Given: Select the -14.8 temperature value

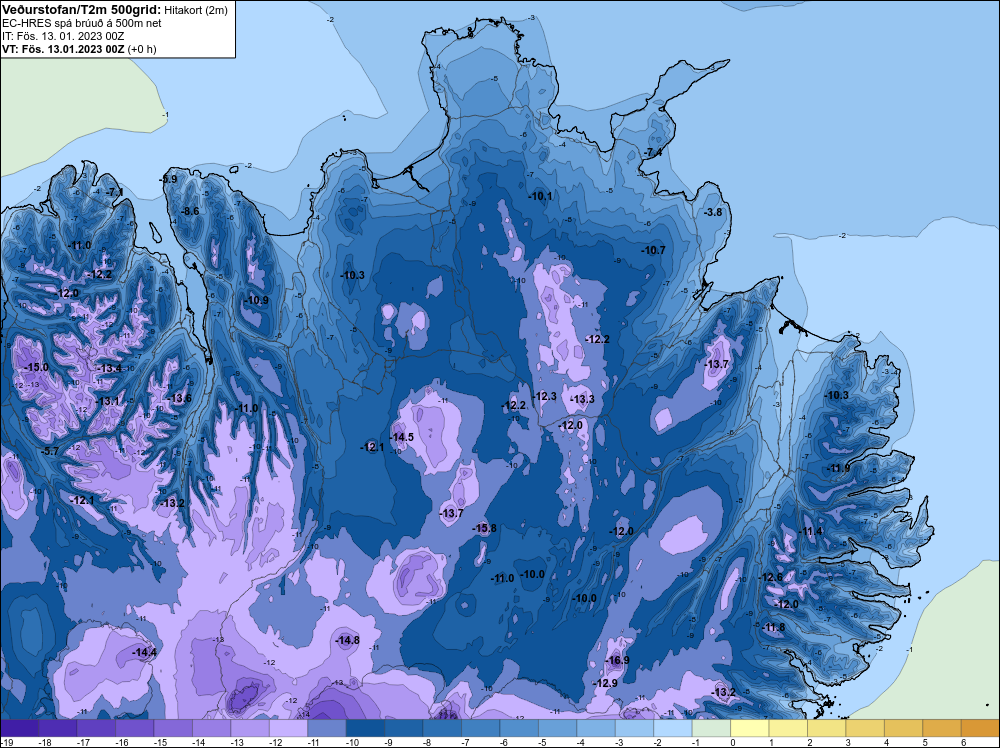Looking at the screenshot, I should pyautogui.click(x=348, y=640).
